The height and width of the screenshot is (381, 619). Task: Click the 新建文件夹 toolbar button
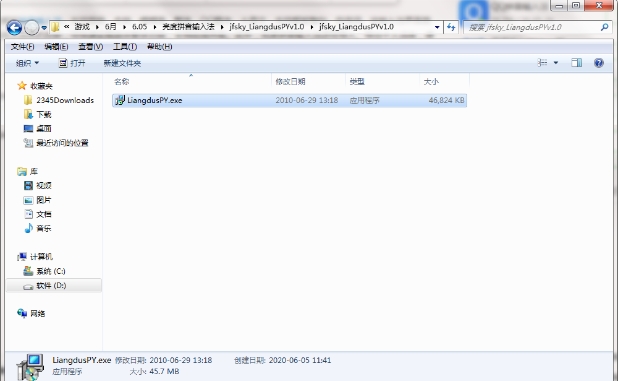point(122,63)
